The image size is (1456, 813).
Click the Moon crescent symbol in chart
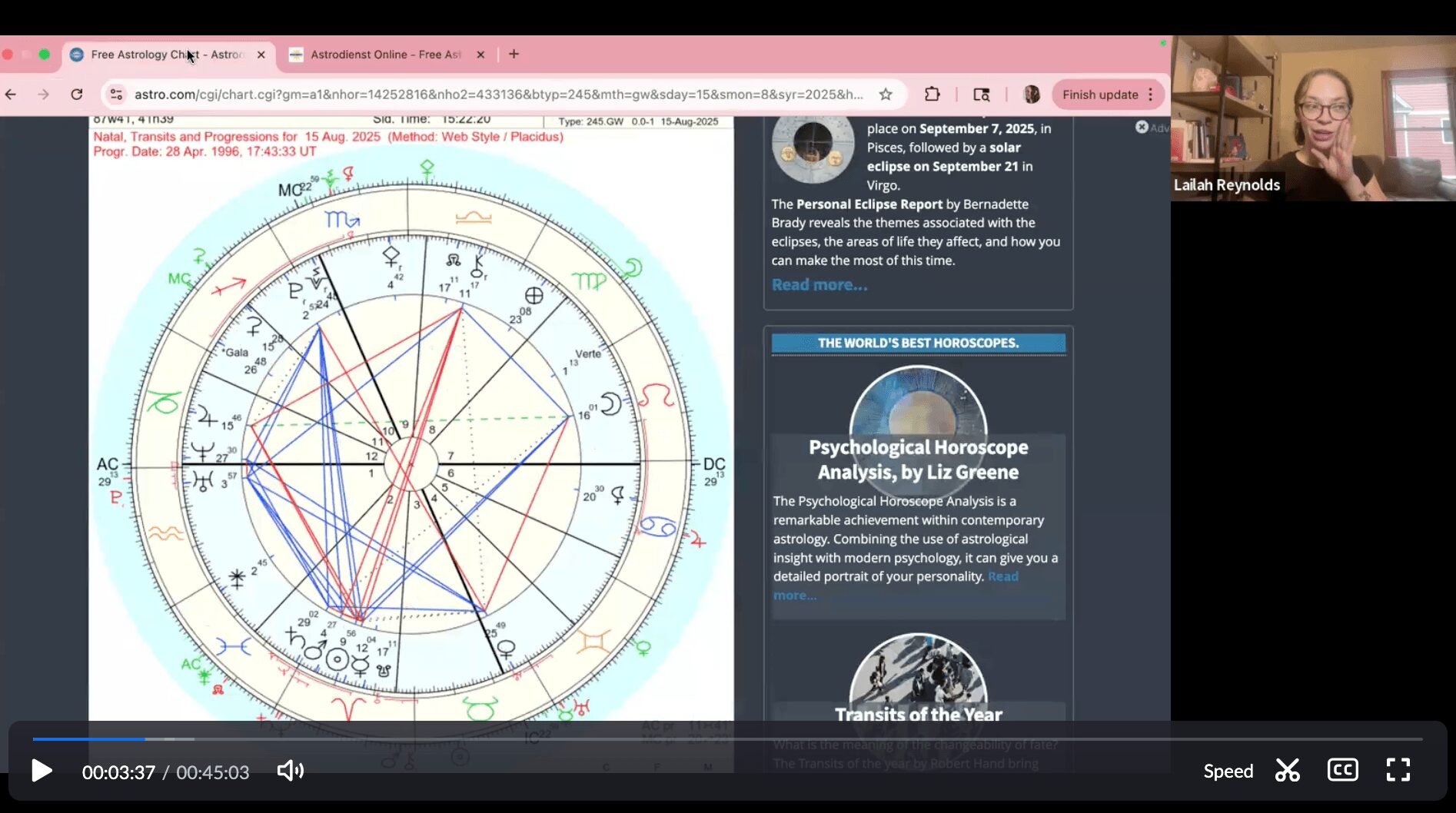point(611,403)
